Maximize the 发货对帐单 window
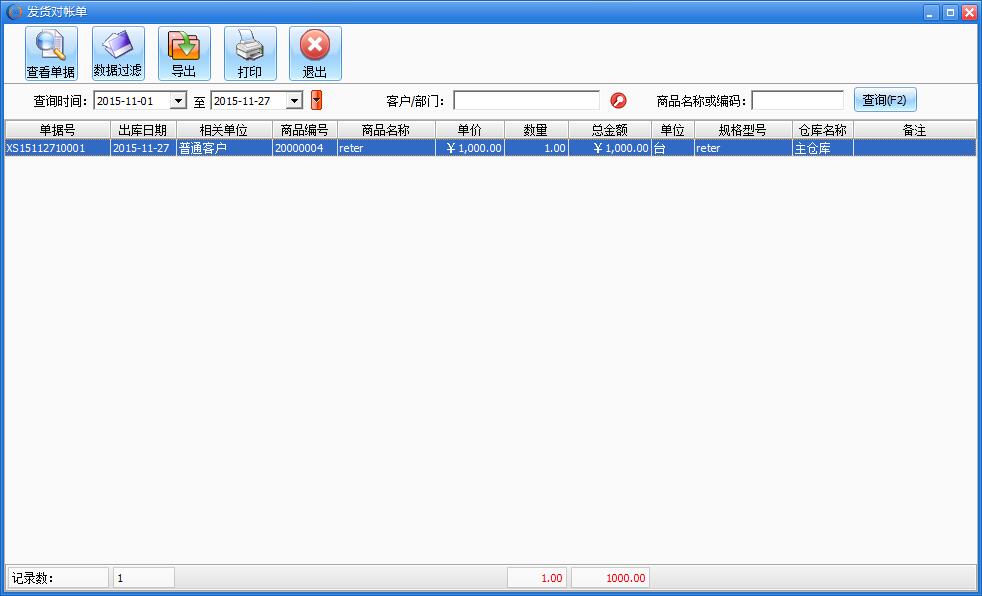The image size is (982, 596). click(950, 12)
